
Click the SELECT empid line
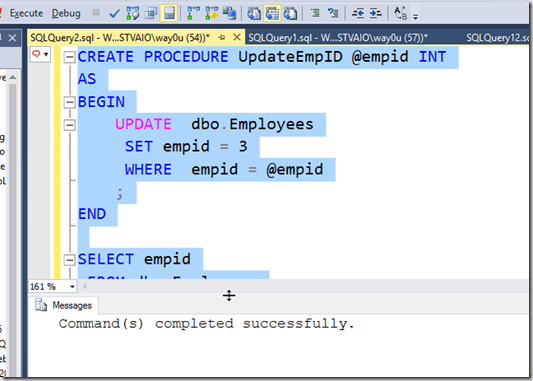134,259
